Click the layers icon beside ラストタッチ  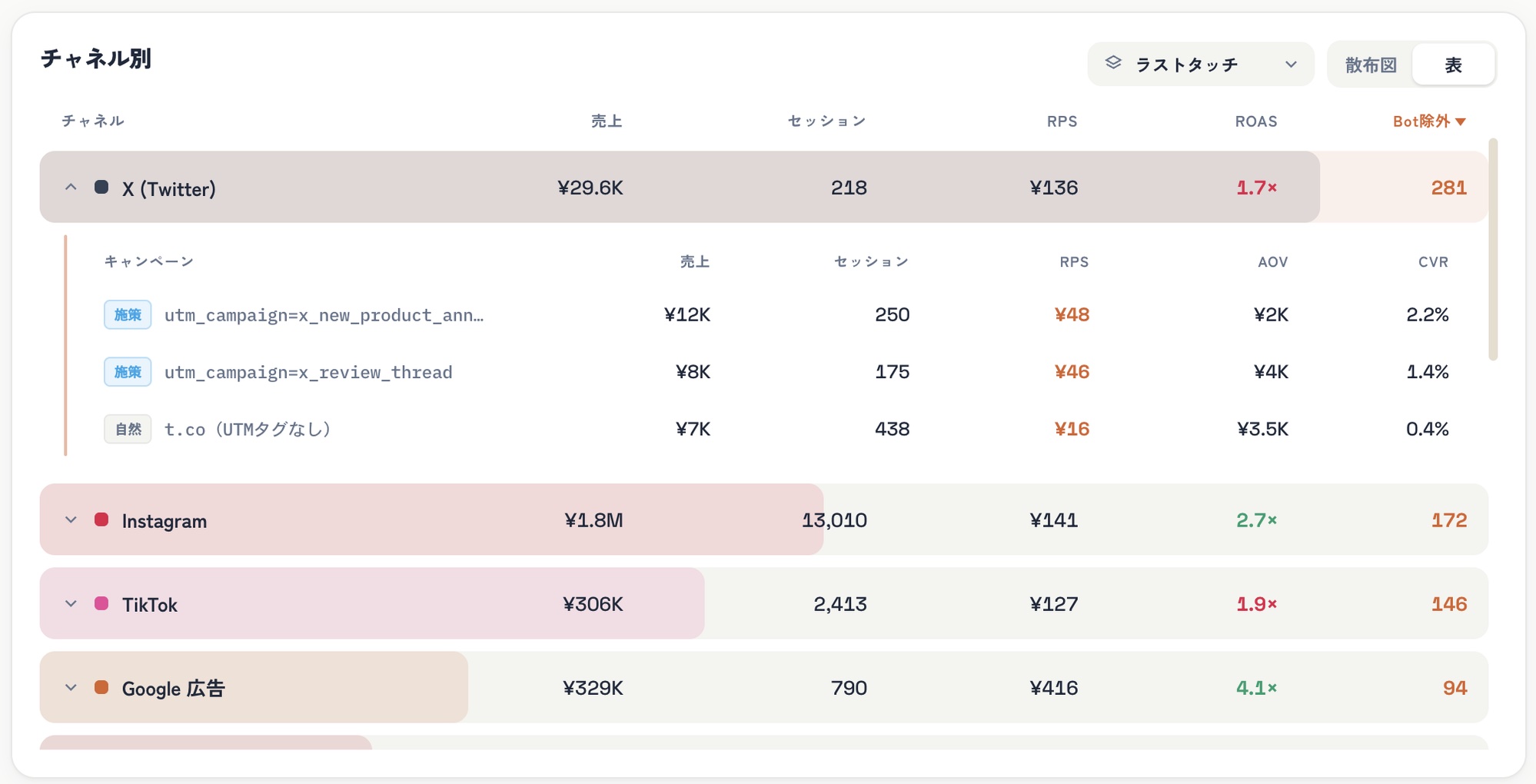click(1113, 64)
